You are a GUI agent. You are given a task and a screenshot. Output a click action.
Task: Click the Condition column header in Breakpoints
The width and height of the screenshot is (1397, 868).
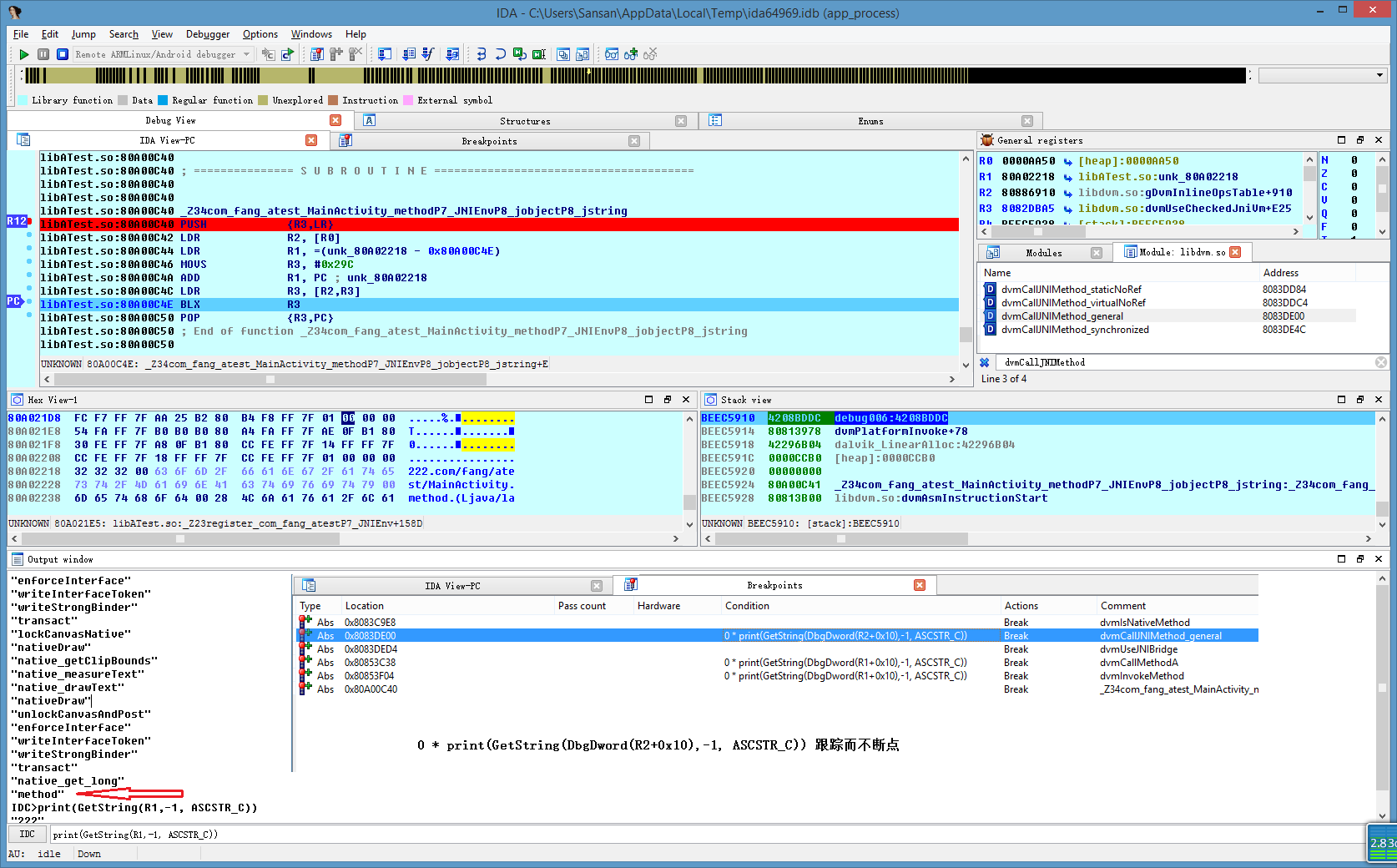click(747, 606)
